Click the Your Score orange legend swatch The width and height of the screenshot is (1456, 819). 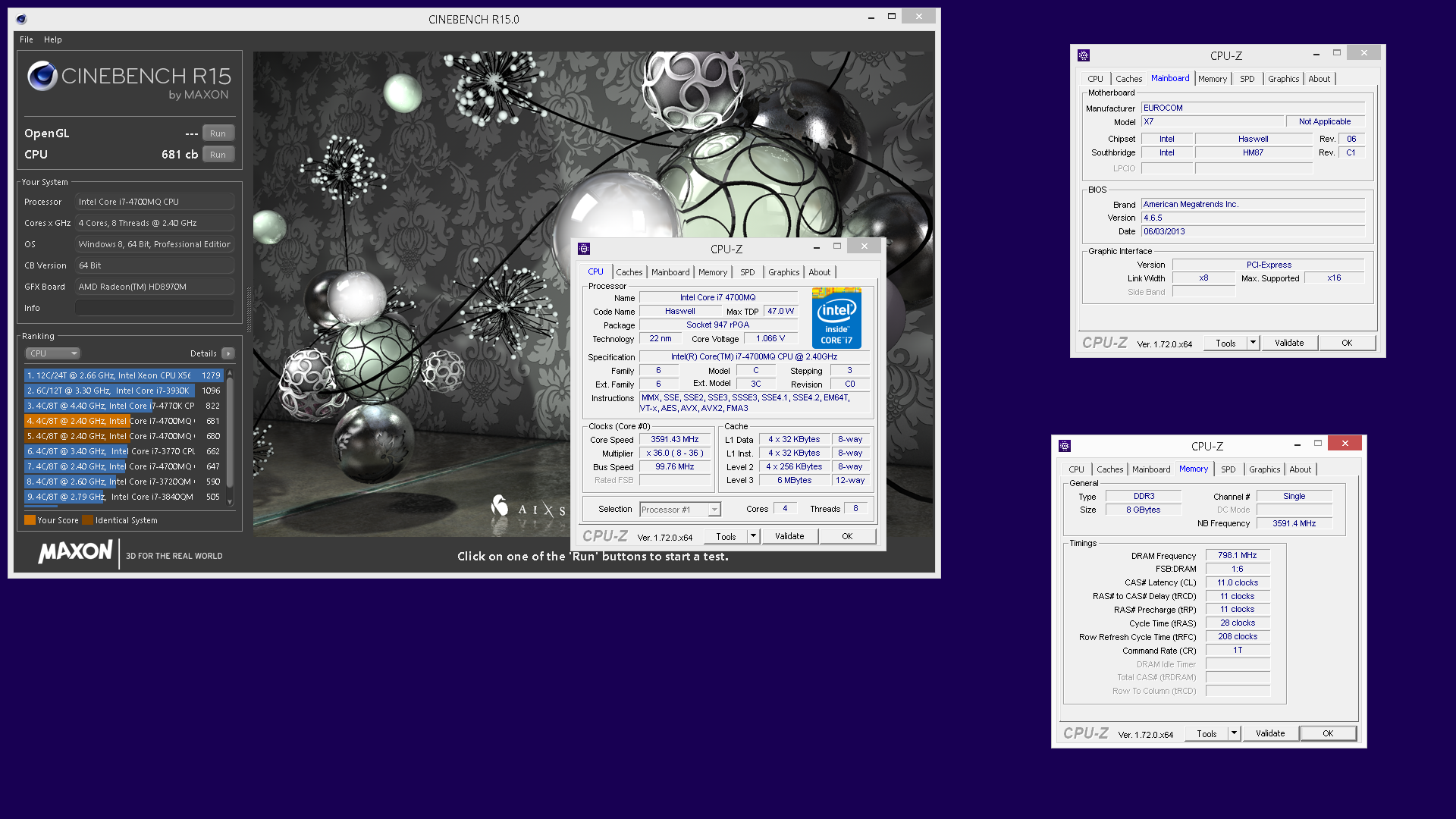click(x=30, y=520)
